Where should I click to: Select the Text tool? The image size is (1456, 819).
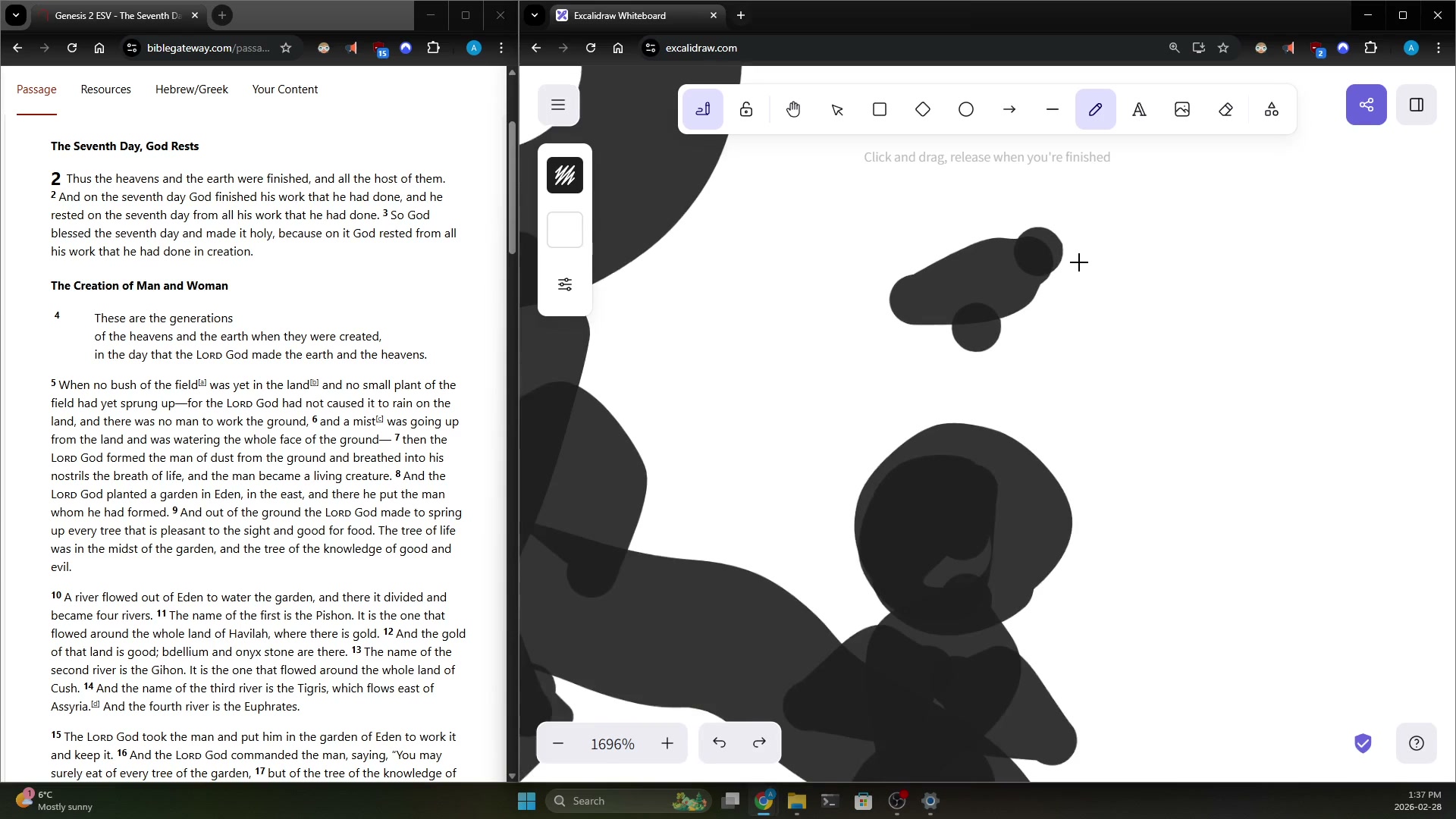(x=1139, y=110)
